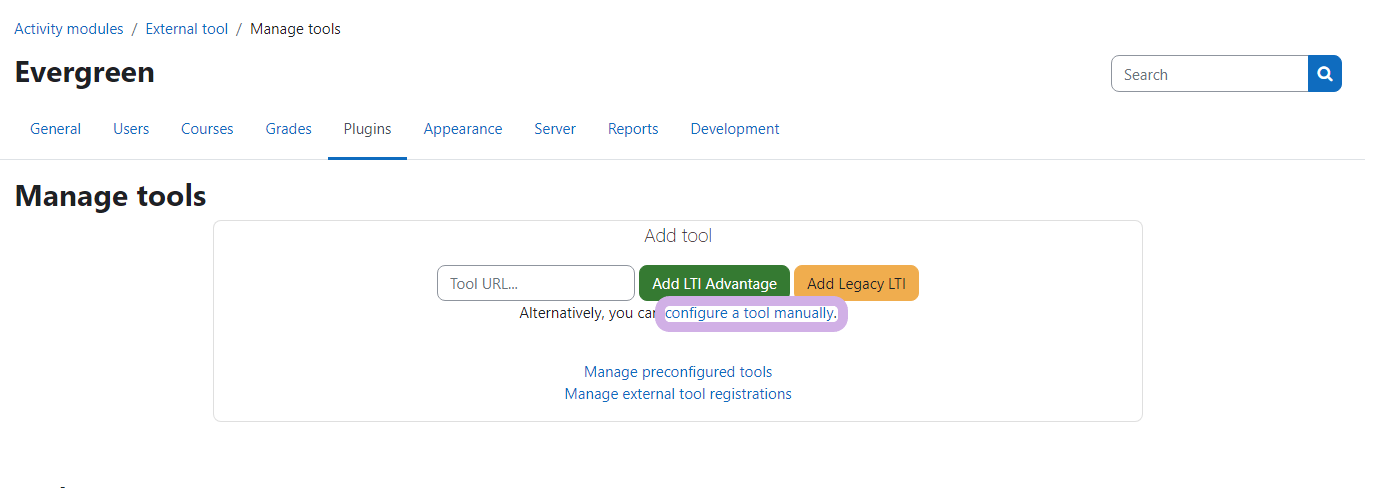Open Manage external tool registrations link

pos(678,394)
